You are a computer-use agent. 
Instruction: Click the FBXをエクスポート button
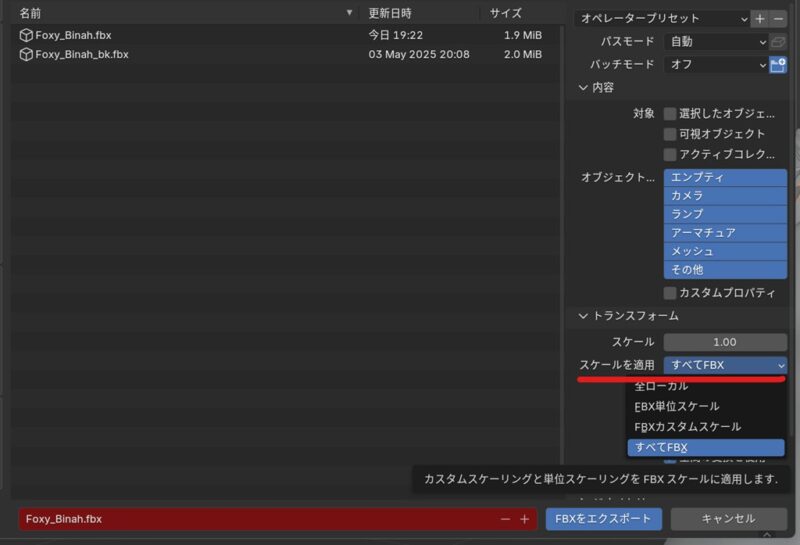click(603, 519)
